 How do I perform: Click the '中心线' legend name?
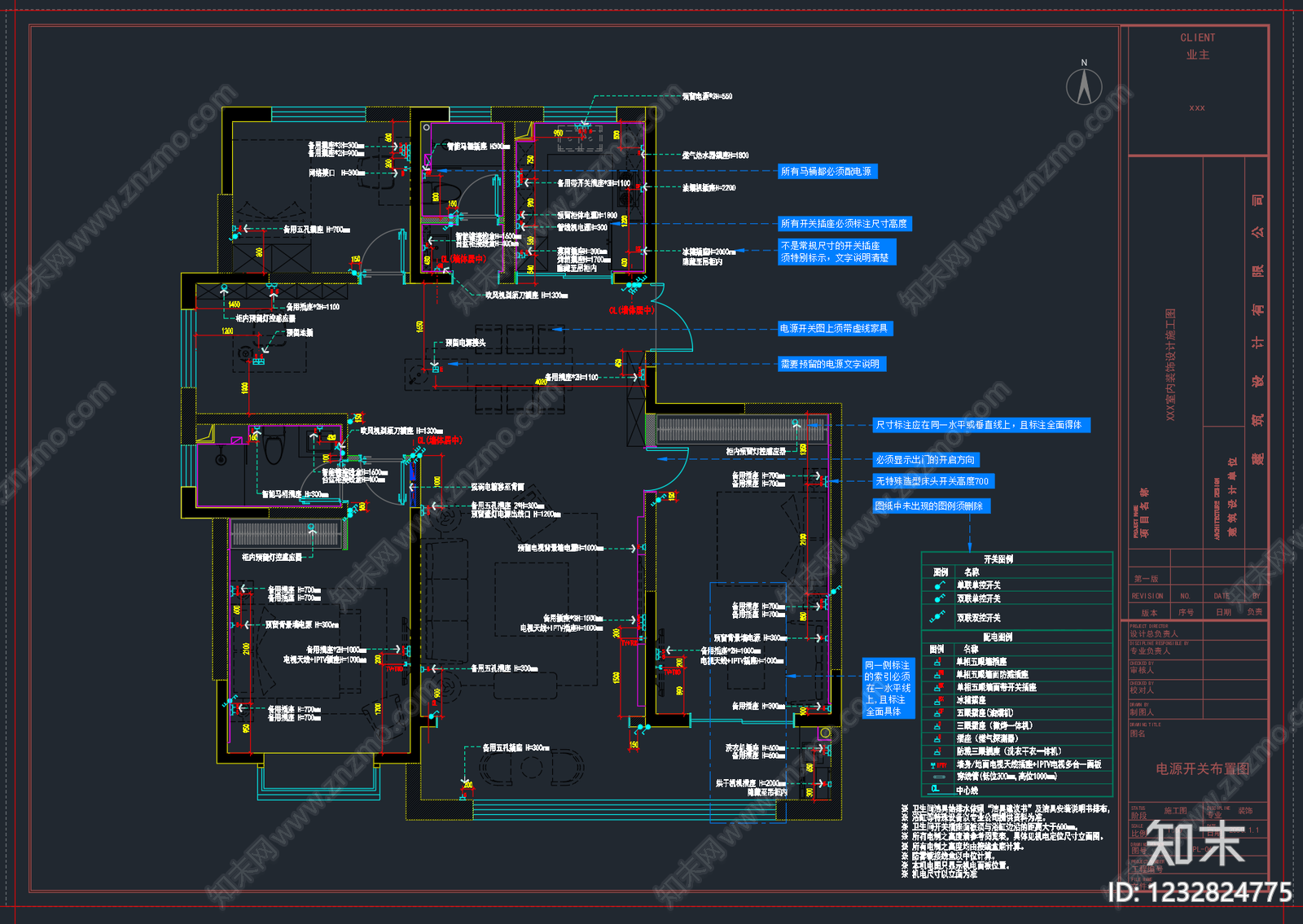[x=967, y=790]
